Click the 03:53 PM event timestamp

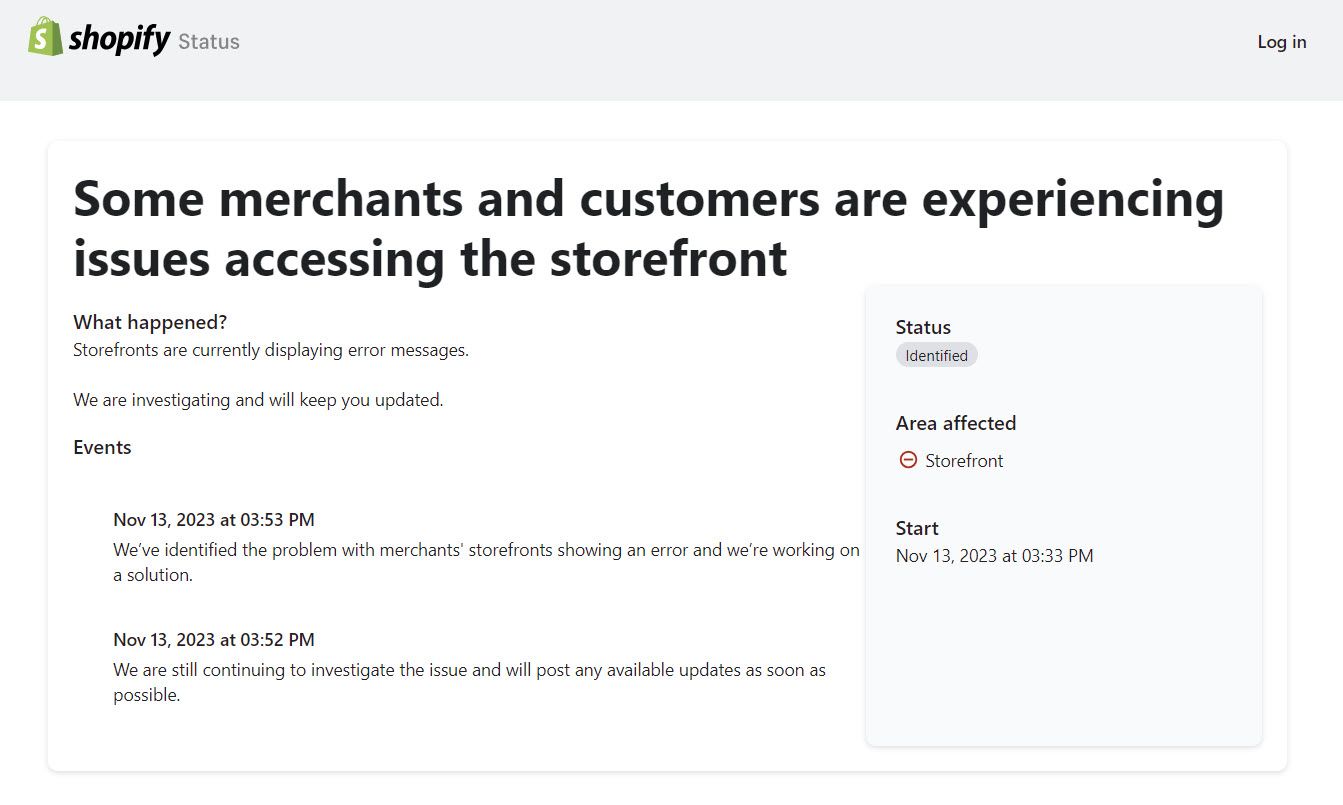(214, 520)
